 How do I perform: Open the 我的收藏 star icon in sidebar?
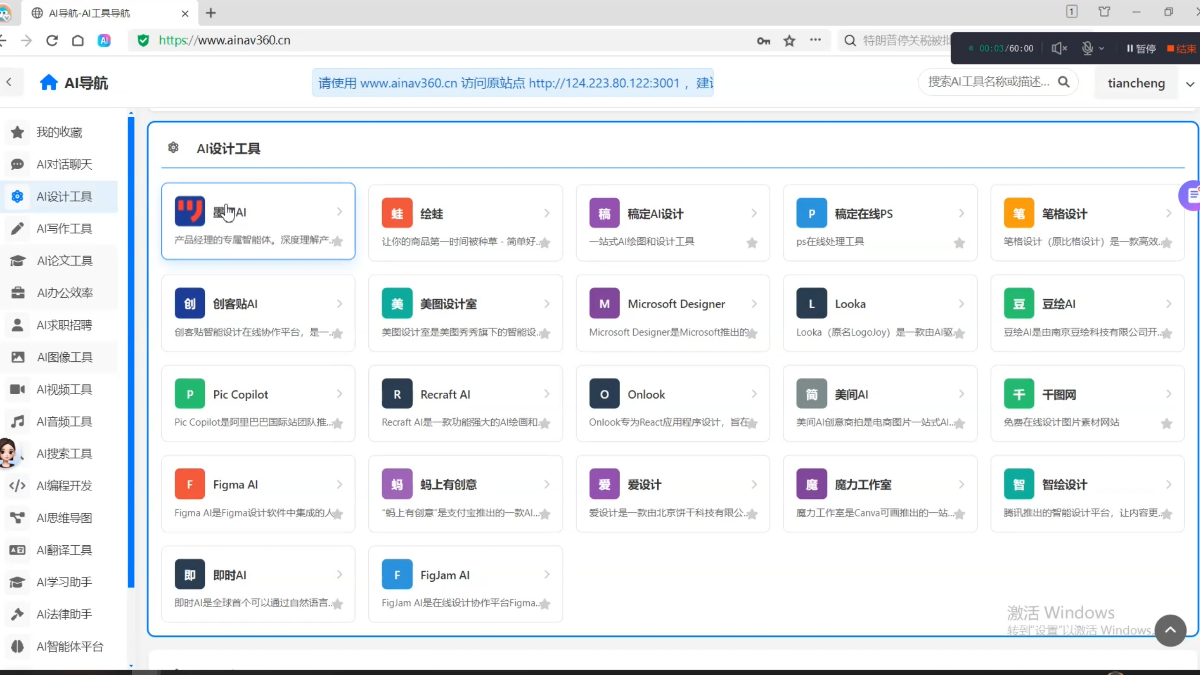(x=18, y=132)
